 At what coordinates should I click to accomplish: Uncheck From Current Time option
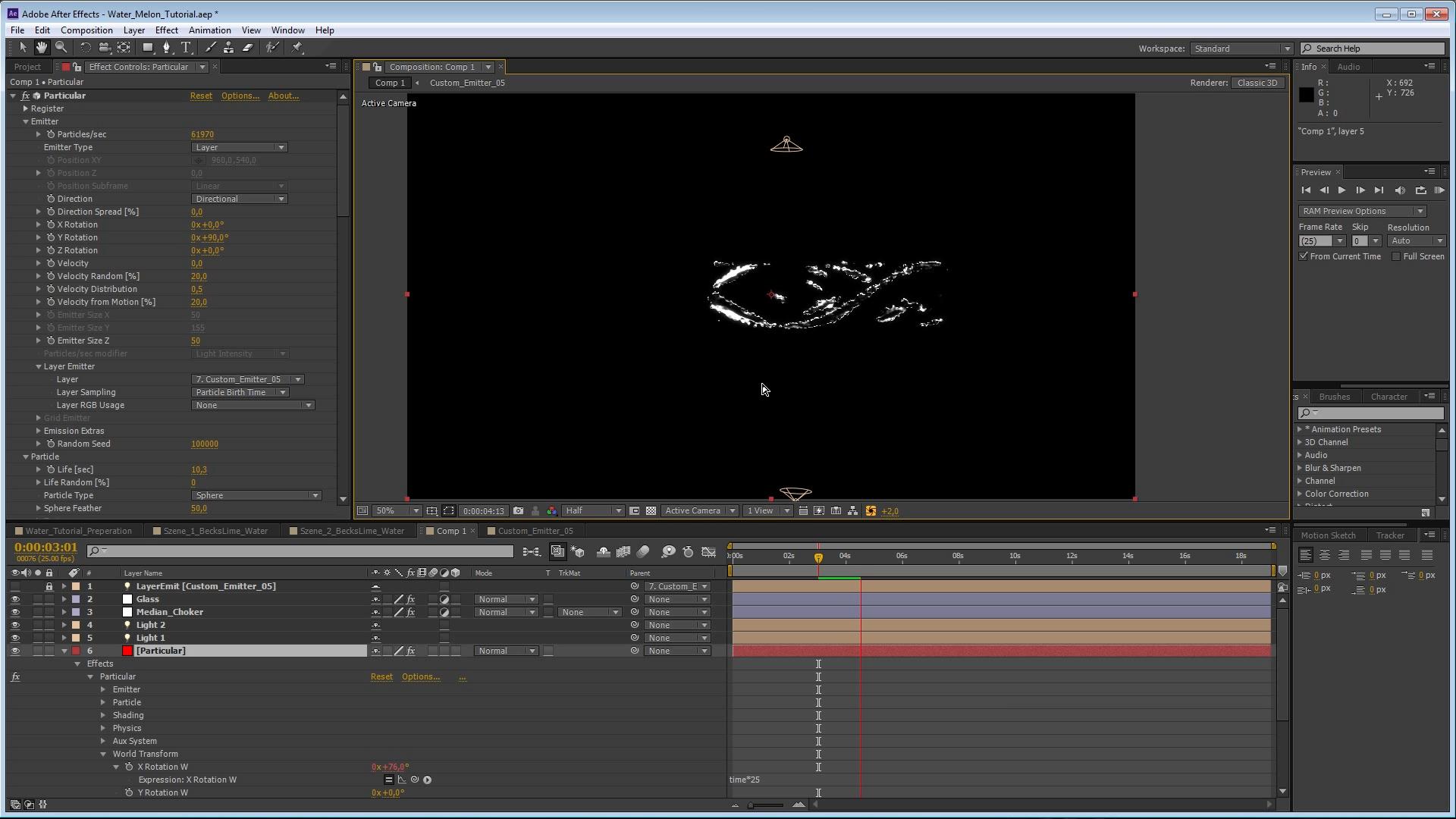[1304, 256]
